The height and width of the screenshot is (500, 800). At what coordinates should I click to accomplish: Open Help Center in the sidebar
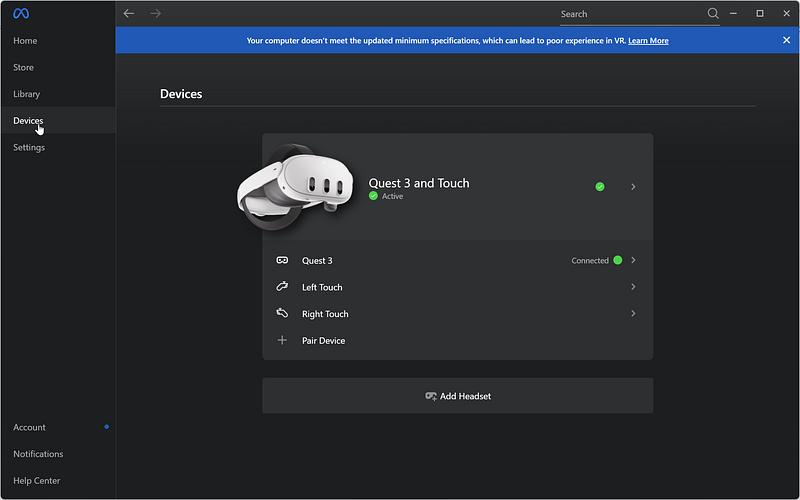click(x=58, y=481)
